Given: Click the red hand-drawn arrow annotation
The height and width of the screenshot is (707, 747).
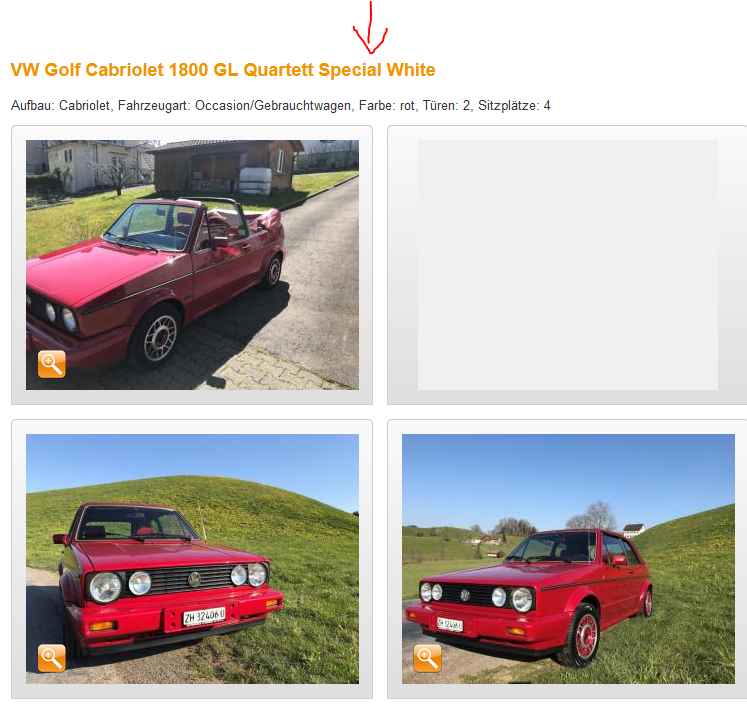Looking at the screenshot, I should (370, 27).
